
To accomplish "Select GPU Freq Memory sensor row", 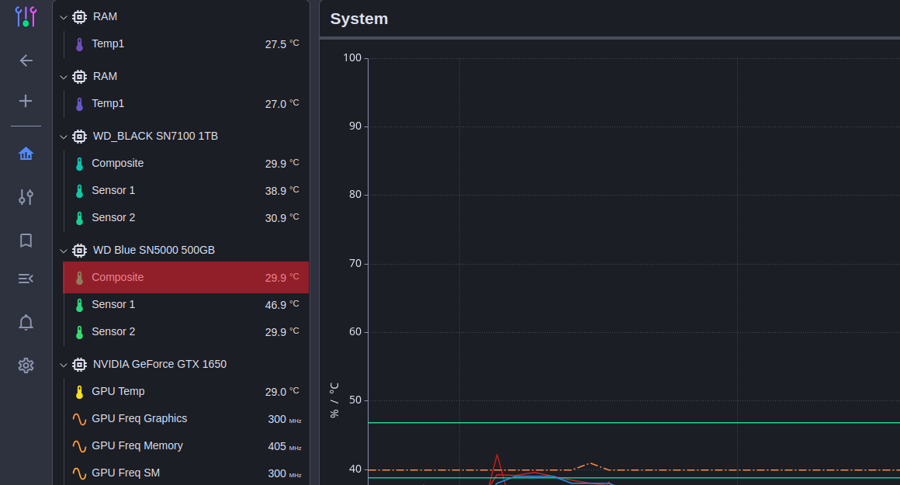I will pos(186,446).
